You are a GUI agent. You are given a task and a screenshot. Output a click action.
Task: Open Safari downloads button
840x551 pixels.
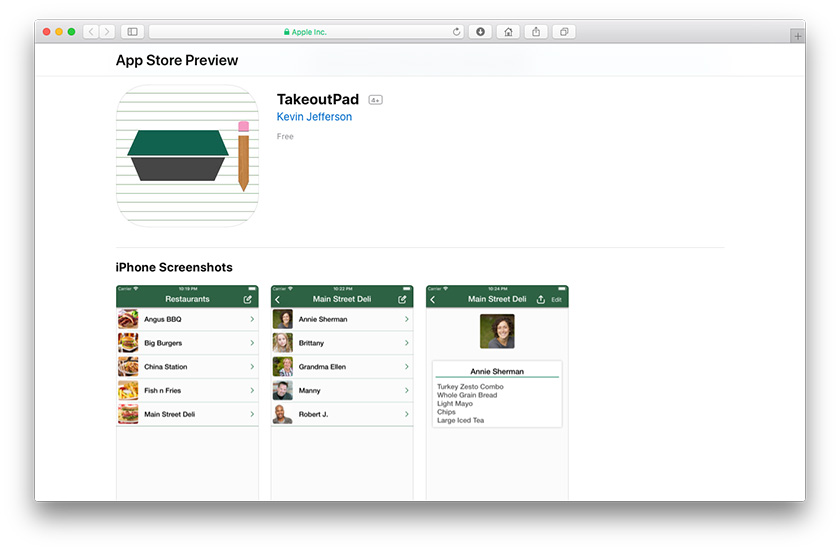point(481,32)
